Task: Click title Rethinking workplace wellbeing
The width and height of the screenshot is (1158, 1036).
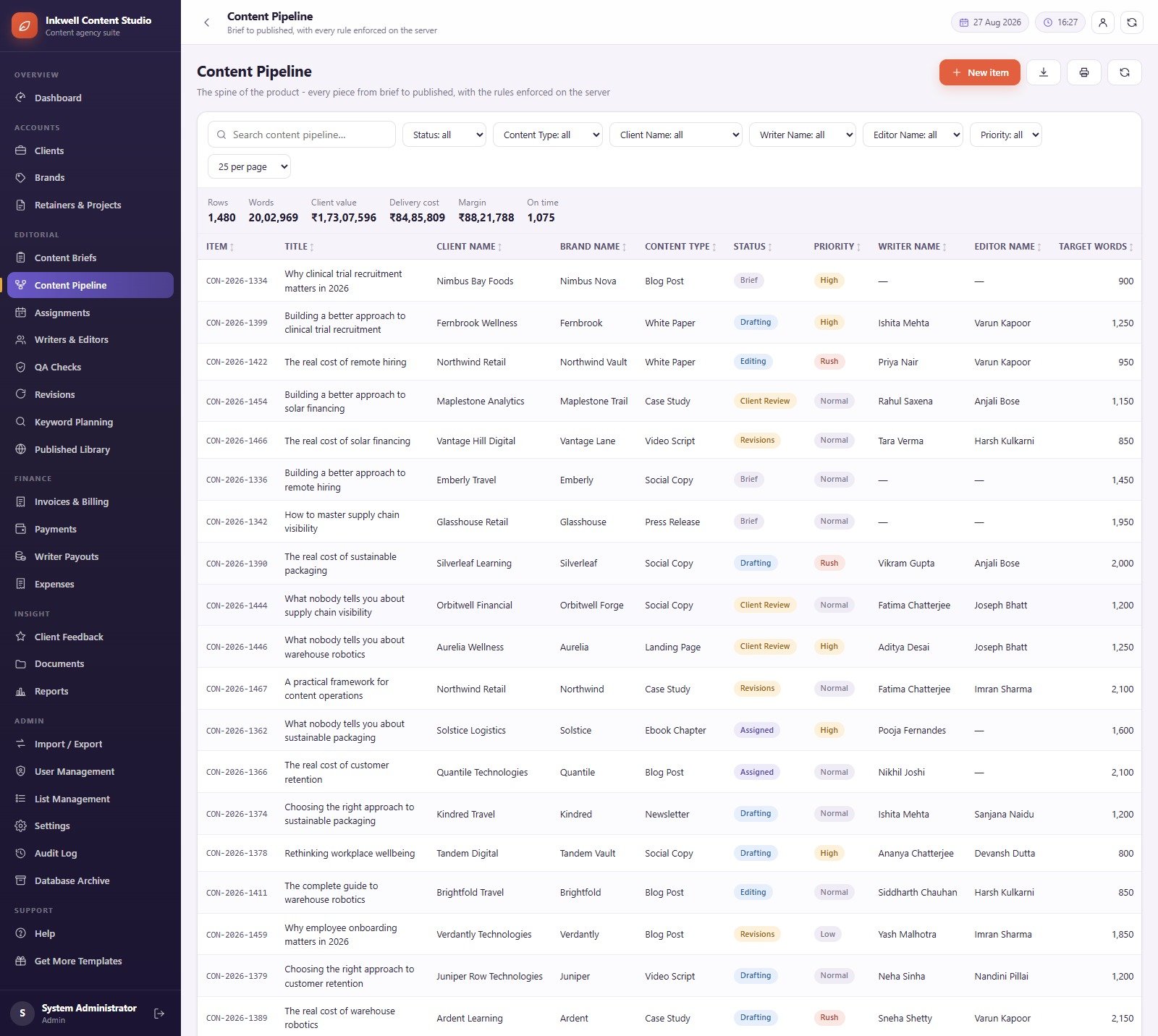Action: (350, 853)
